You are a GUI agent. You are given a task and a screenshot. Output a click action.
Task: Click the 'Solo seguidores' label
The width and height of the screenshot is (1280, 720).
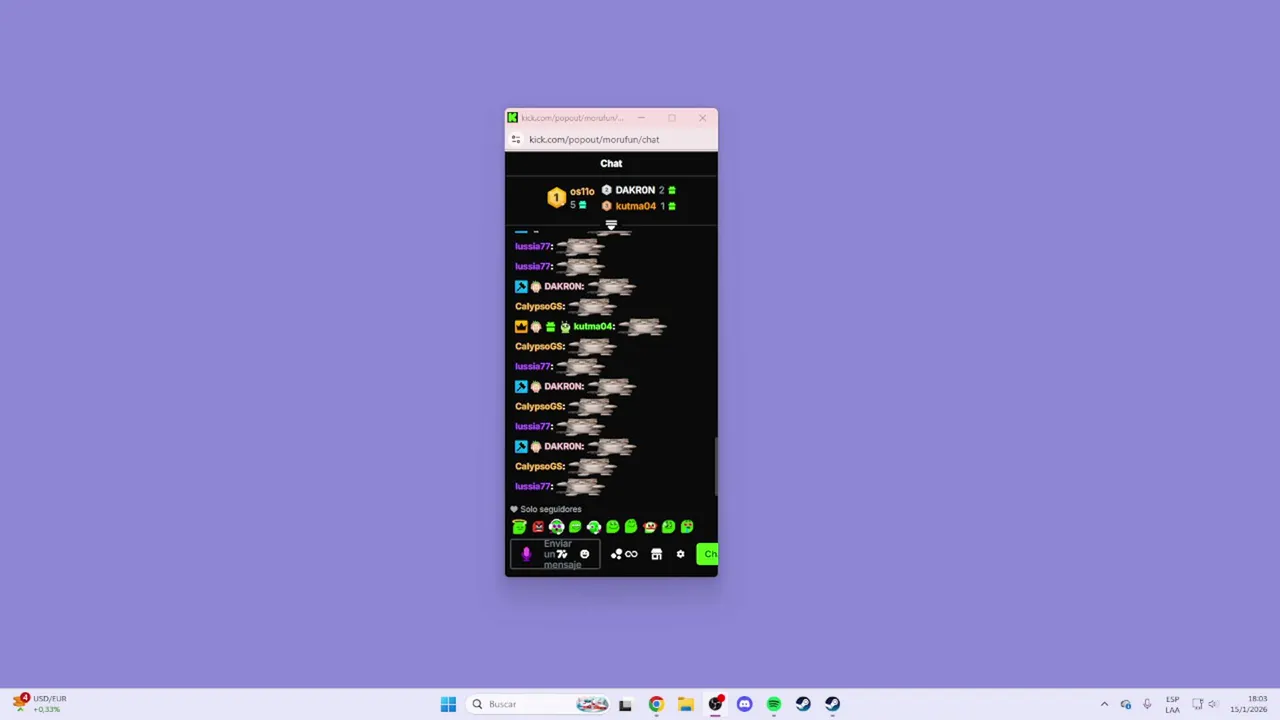click(x=551, y=509)
